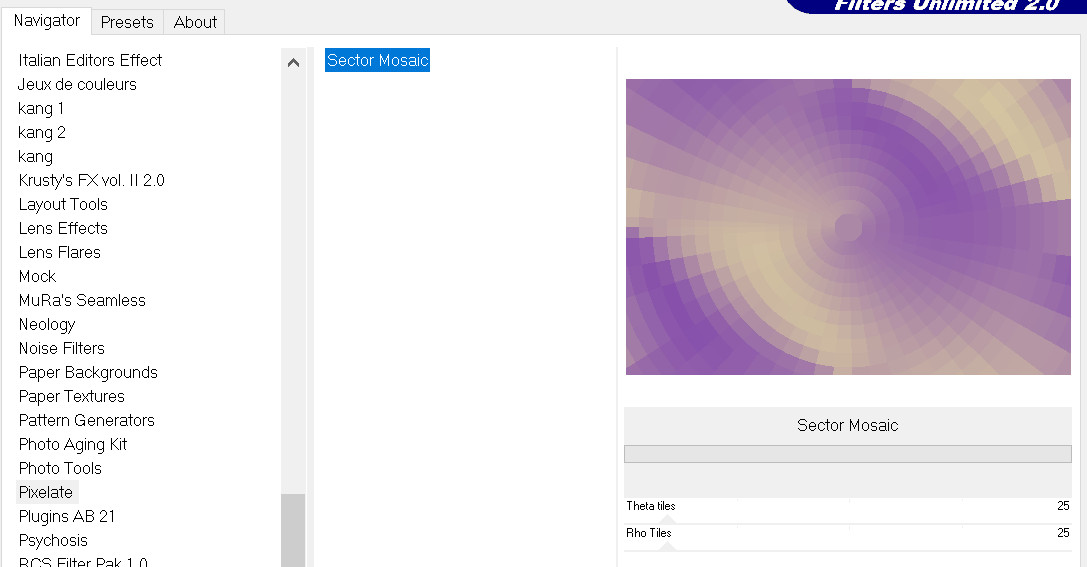
Task: Choose Italian Editors Effect category
Action: click(90, 61)
